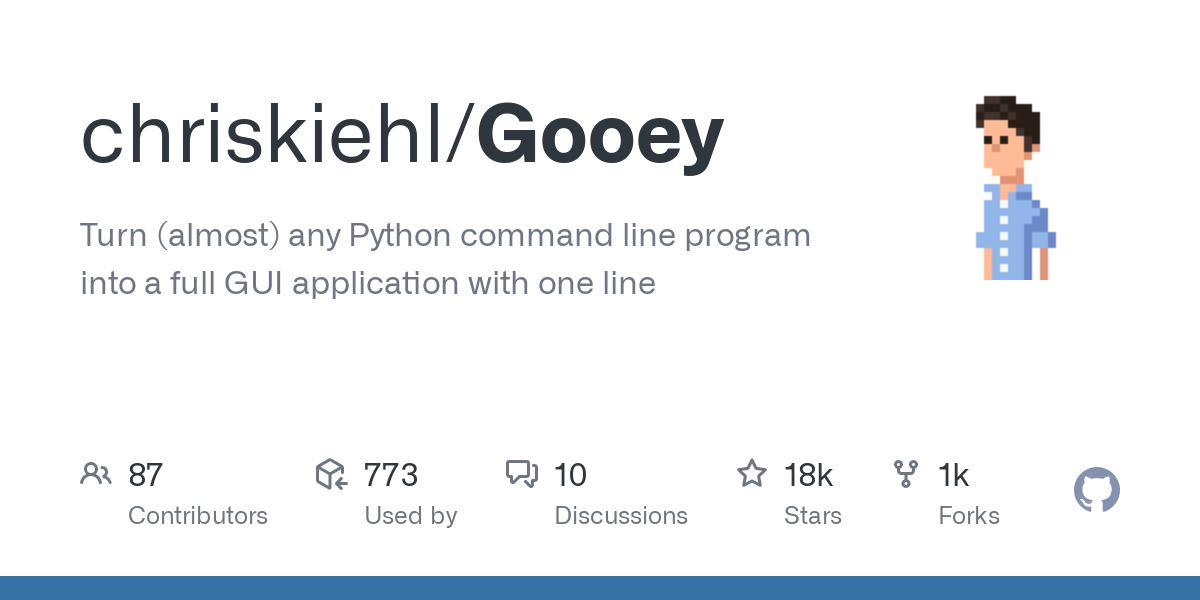Click the repository description text

coord(445,260)
